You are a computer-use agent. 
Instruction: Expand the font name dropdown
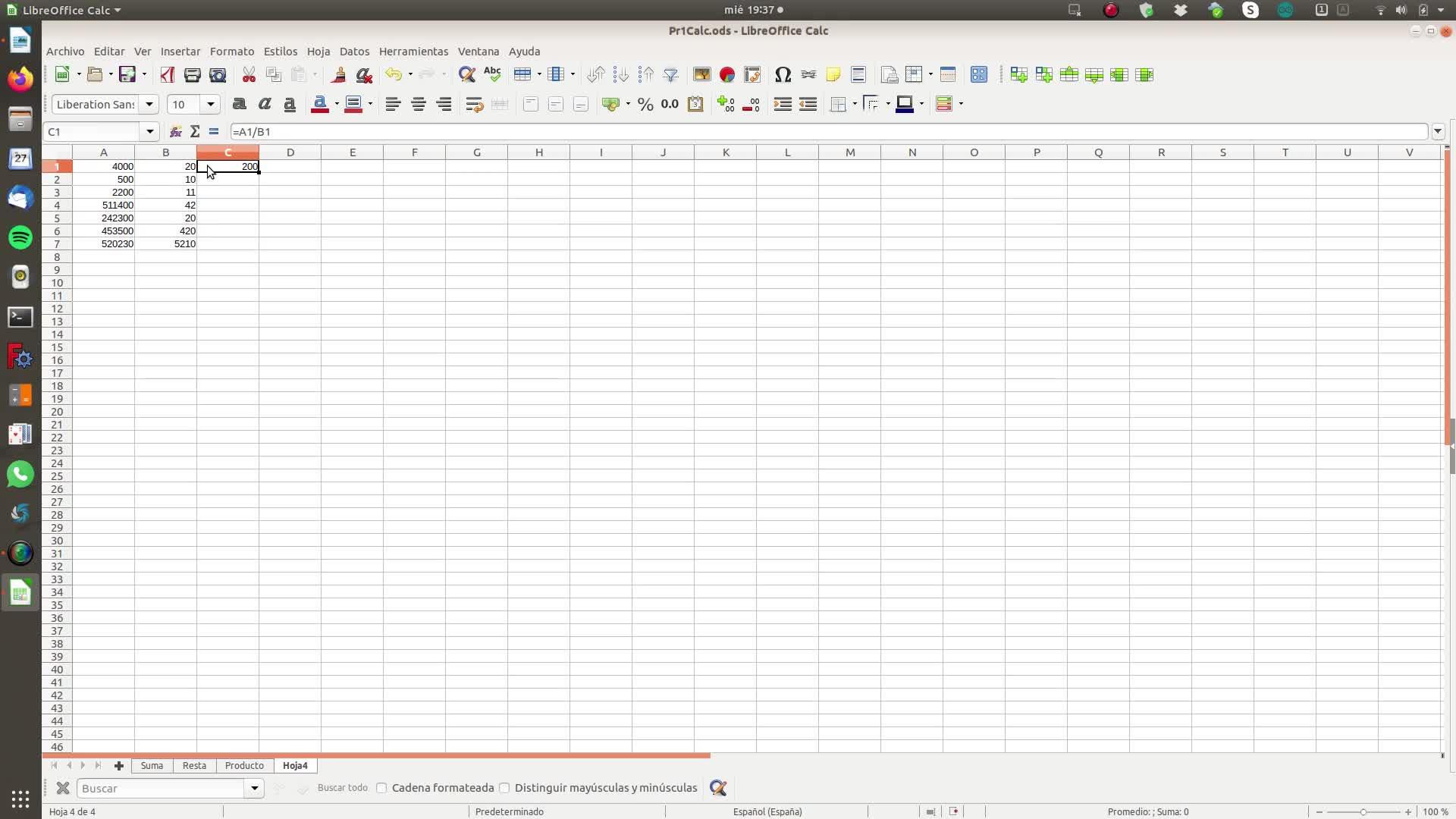click(149, 105)
